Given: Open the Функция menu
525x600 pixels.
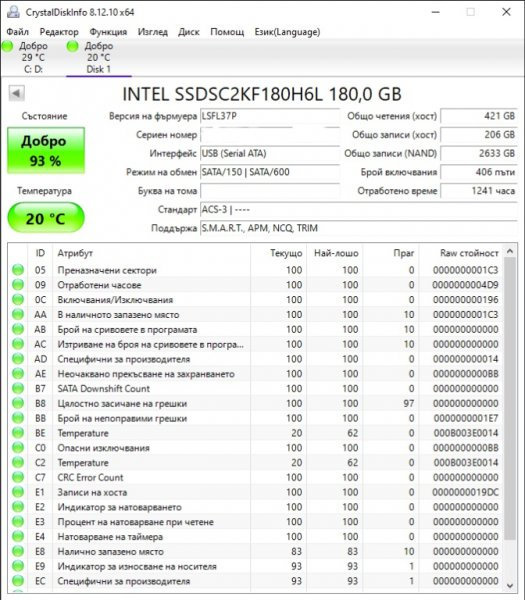Looking at the screenshot, I should click(108, 32).
